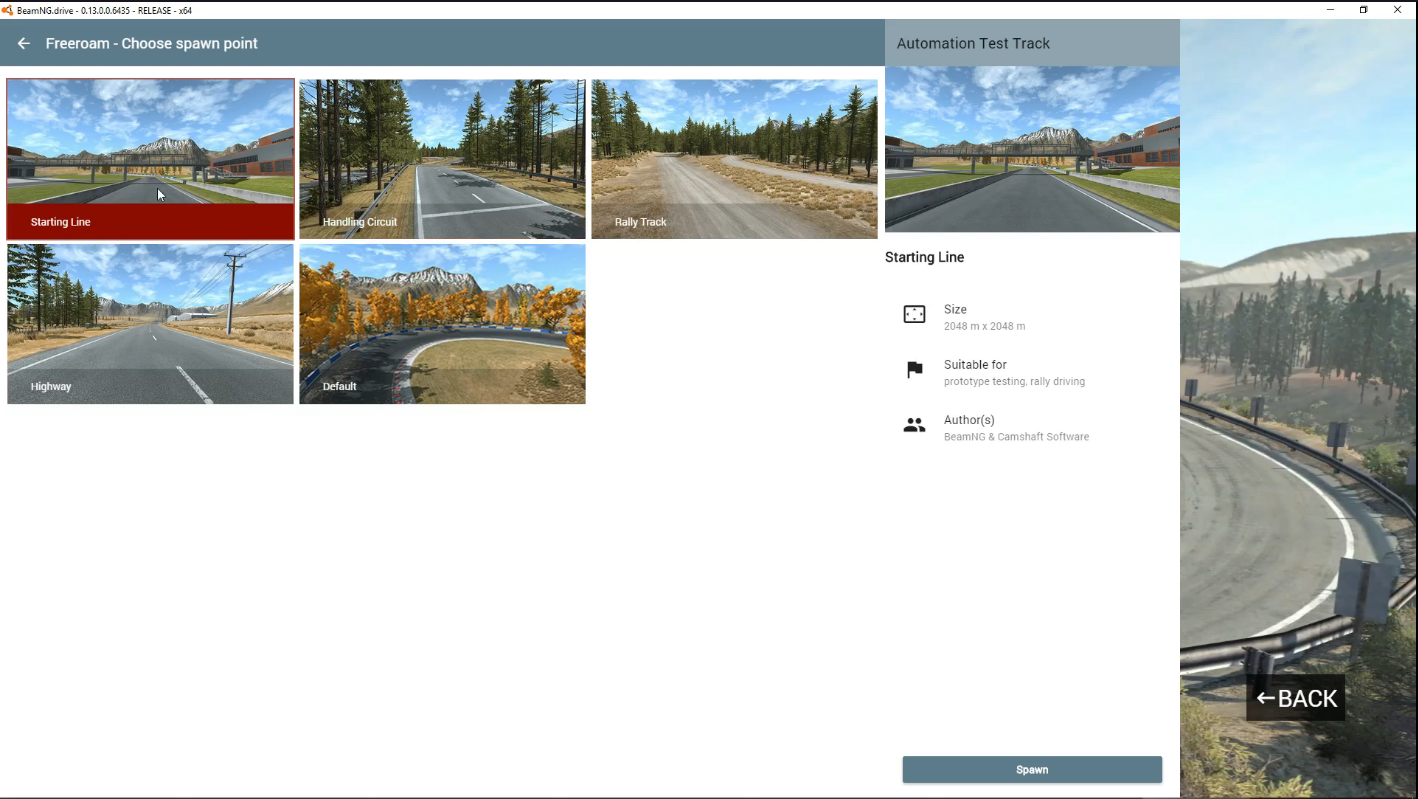Click the BACK overlay button
Screen dimensions: 1418x799
tap(1296, 698)
